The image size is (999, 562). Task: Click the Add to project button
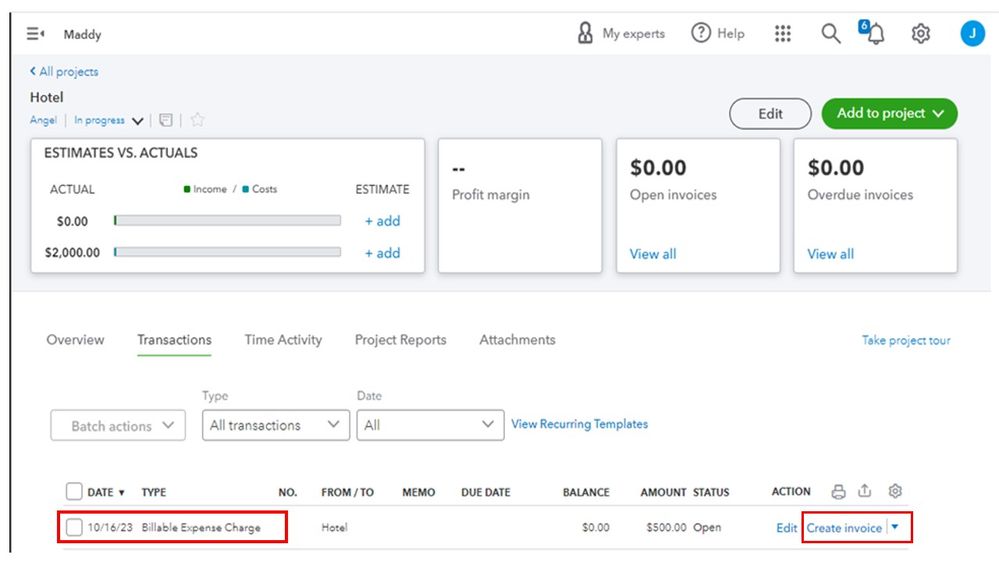tap(889, 114)
